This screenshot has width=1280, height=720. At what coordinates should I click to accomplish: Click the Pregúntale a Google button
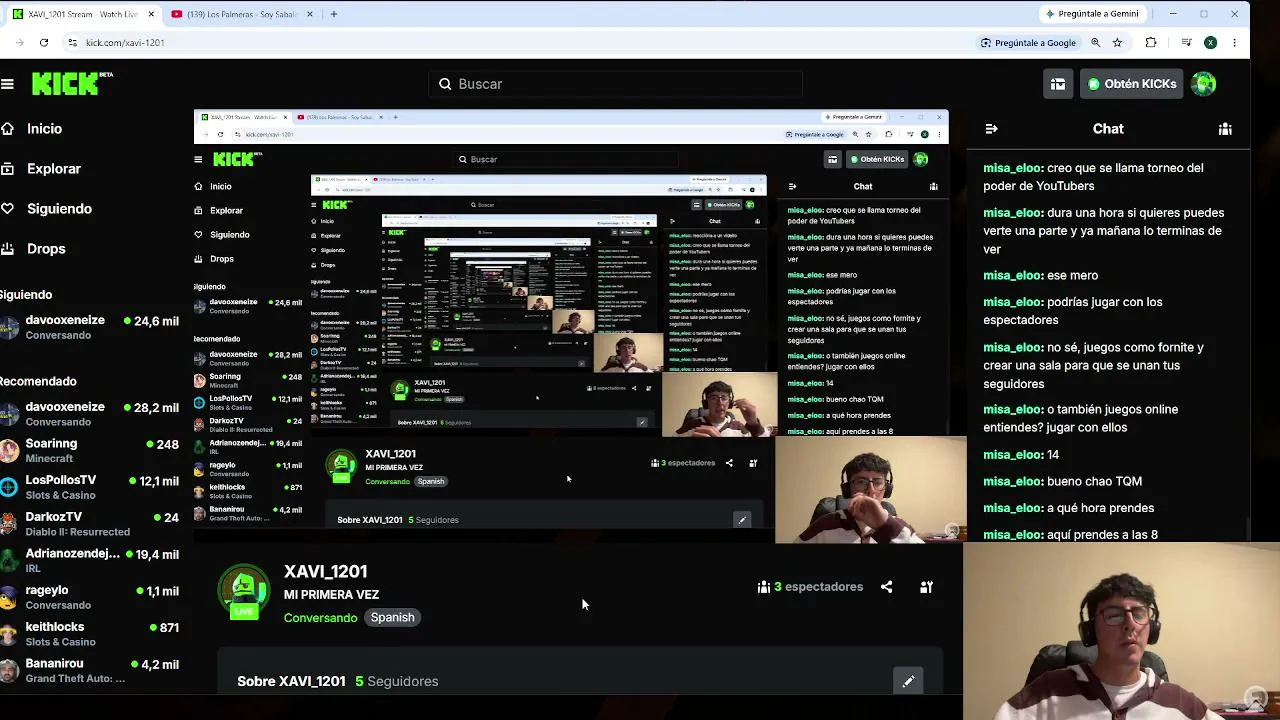1028,43
